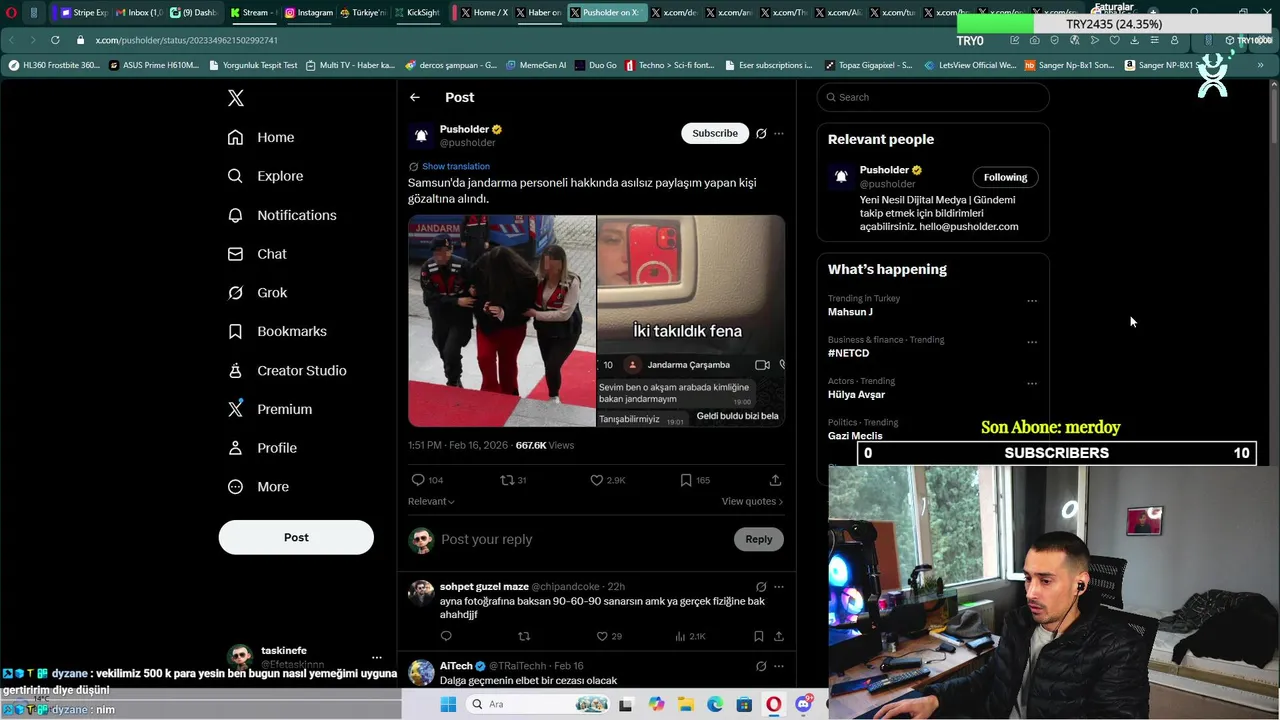Image resolution: width=1280 pixels, height=720 pixels.
Task: Switch to the Instagram browser tab
Action: tap(308, 13)
